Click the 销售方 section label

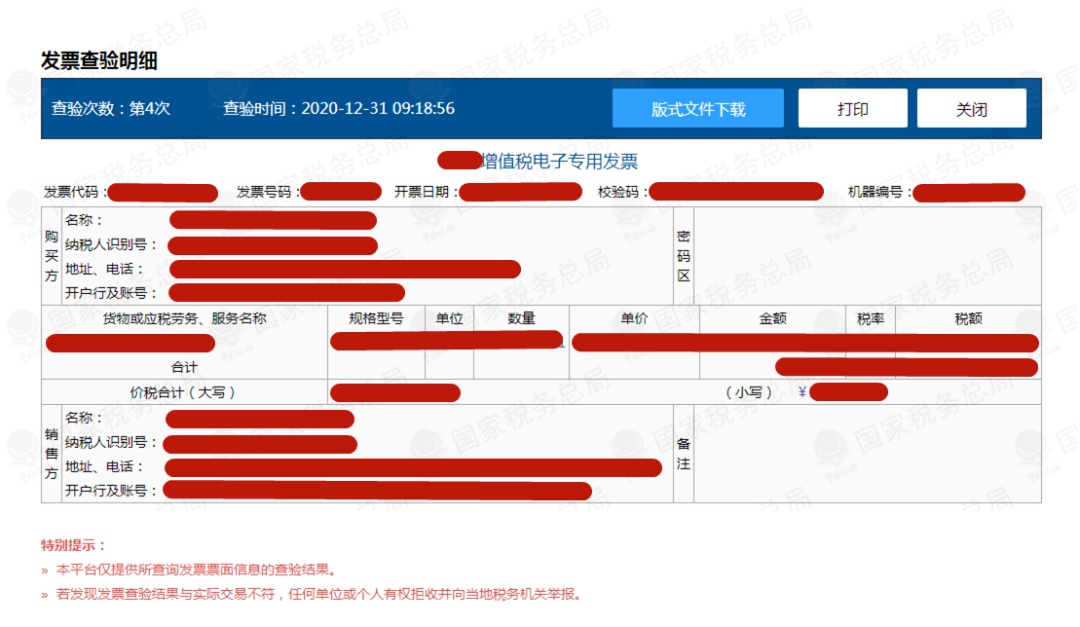pos(51,454)
